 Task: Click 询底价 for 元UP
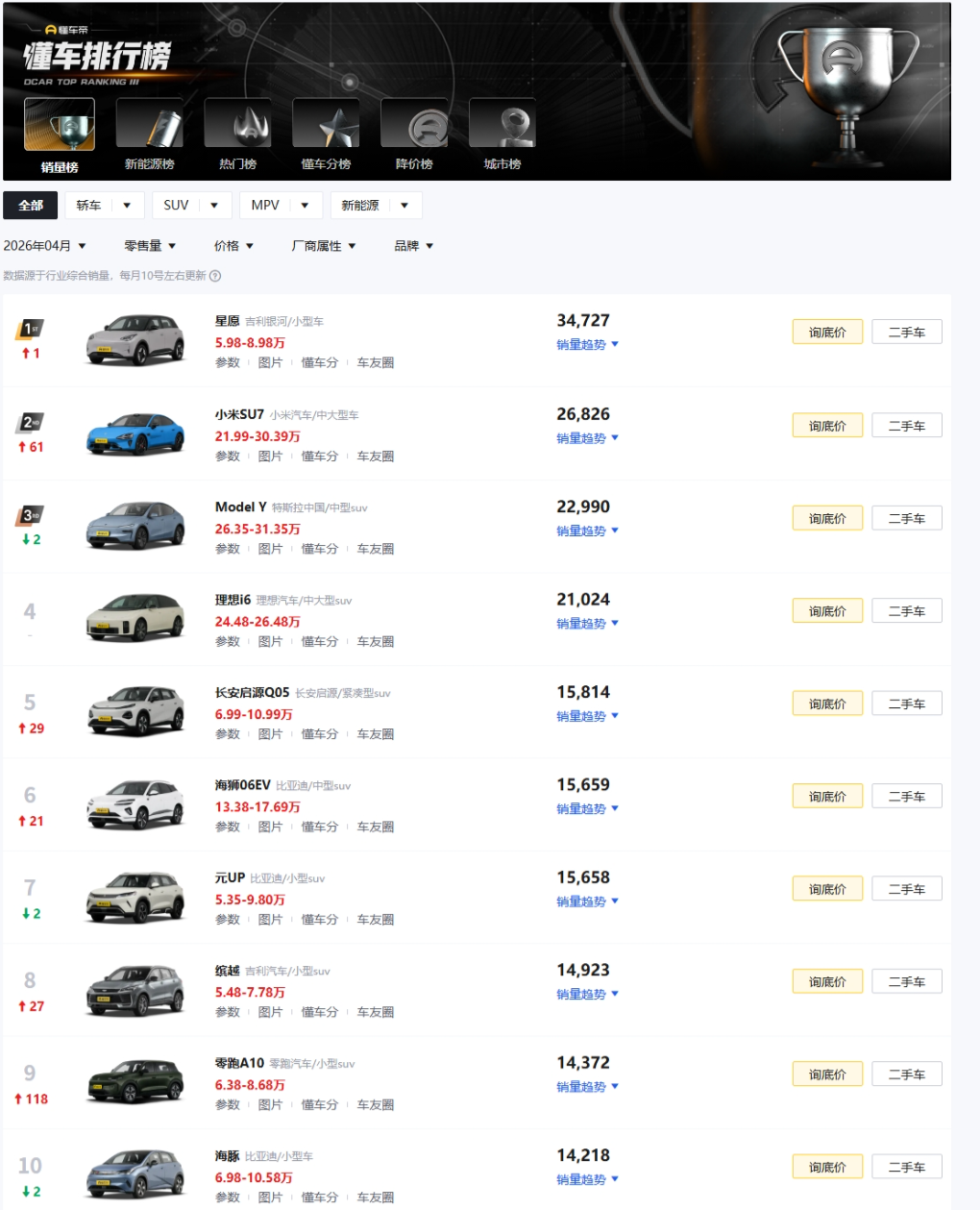pyautogui.click(x=827, y=889)
